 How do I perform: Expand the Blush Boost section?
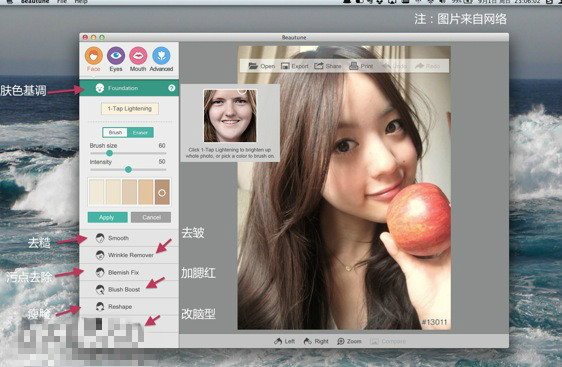129,289
